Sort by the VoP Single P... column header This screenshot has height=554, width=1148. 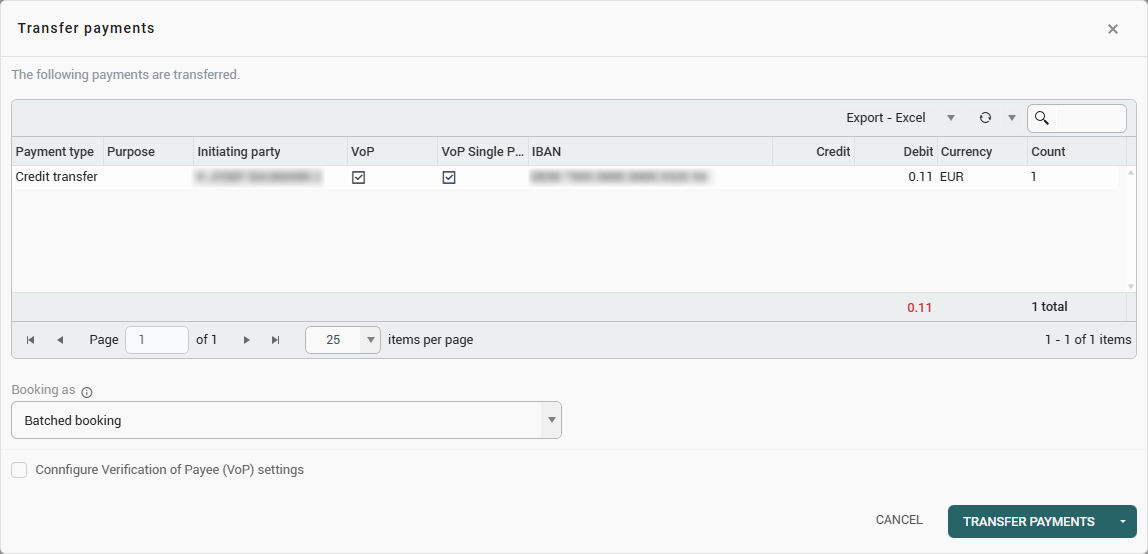tap(483, 152)
